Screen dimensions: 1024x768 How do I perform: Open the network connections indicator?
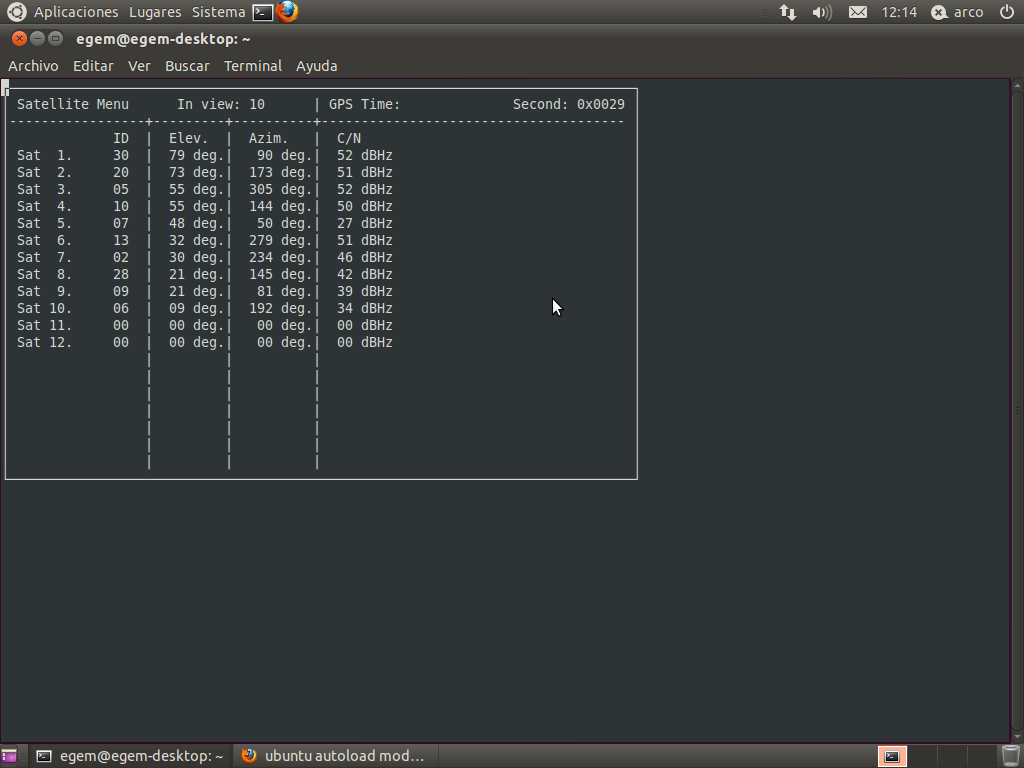click(788, 12)
